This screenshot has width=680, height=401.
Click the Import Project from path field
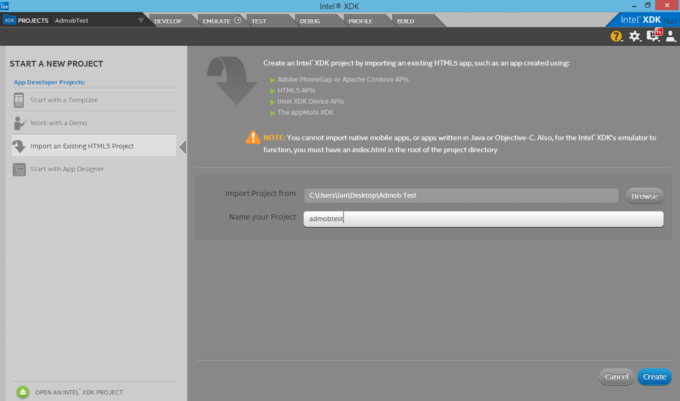pyautogui.click(x=461, y=196)
